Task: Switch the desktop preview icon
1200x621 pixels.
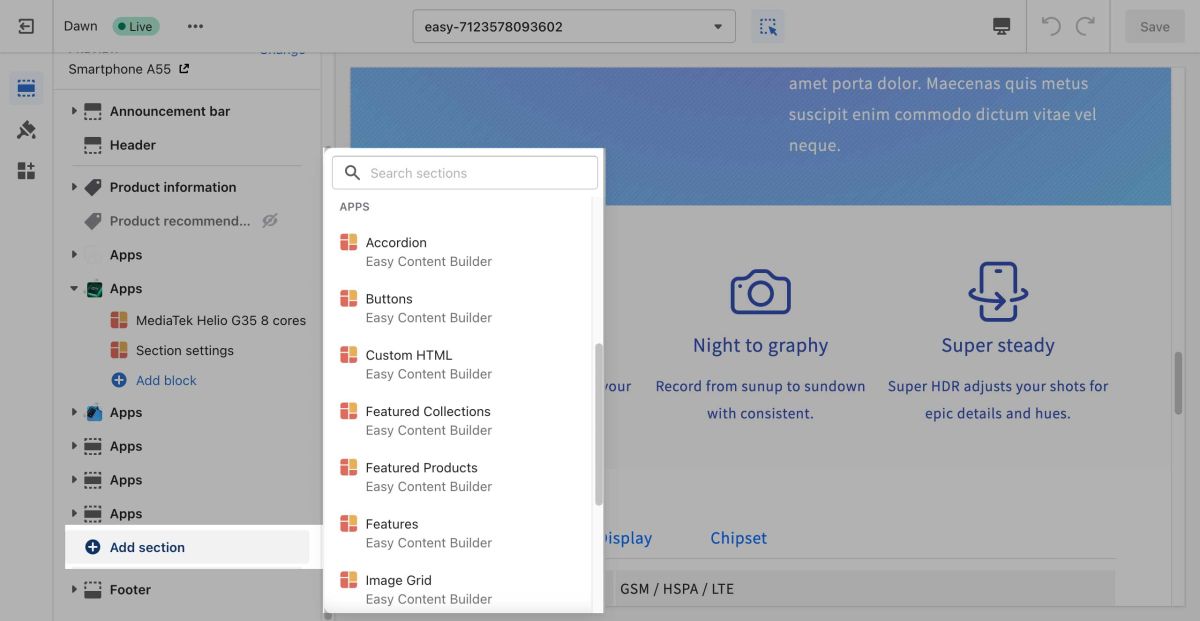Action: click(1001, 27)
